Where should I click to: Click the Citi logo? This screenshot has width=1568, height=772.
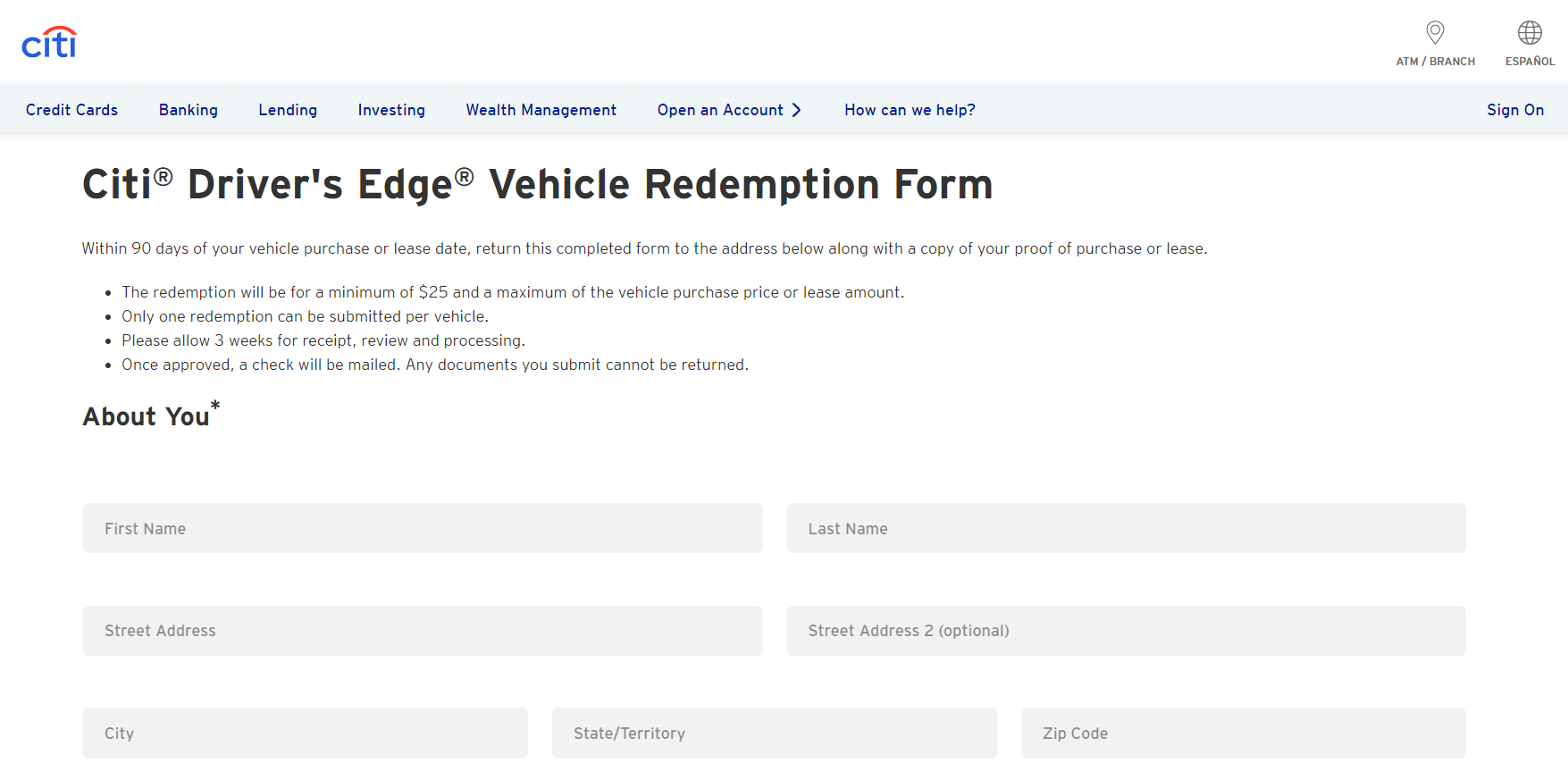[49, 42]
